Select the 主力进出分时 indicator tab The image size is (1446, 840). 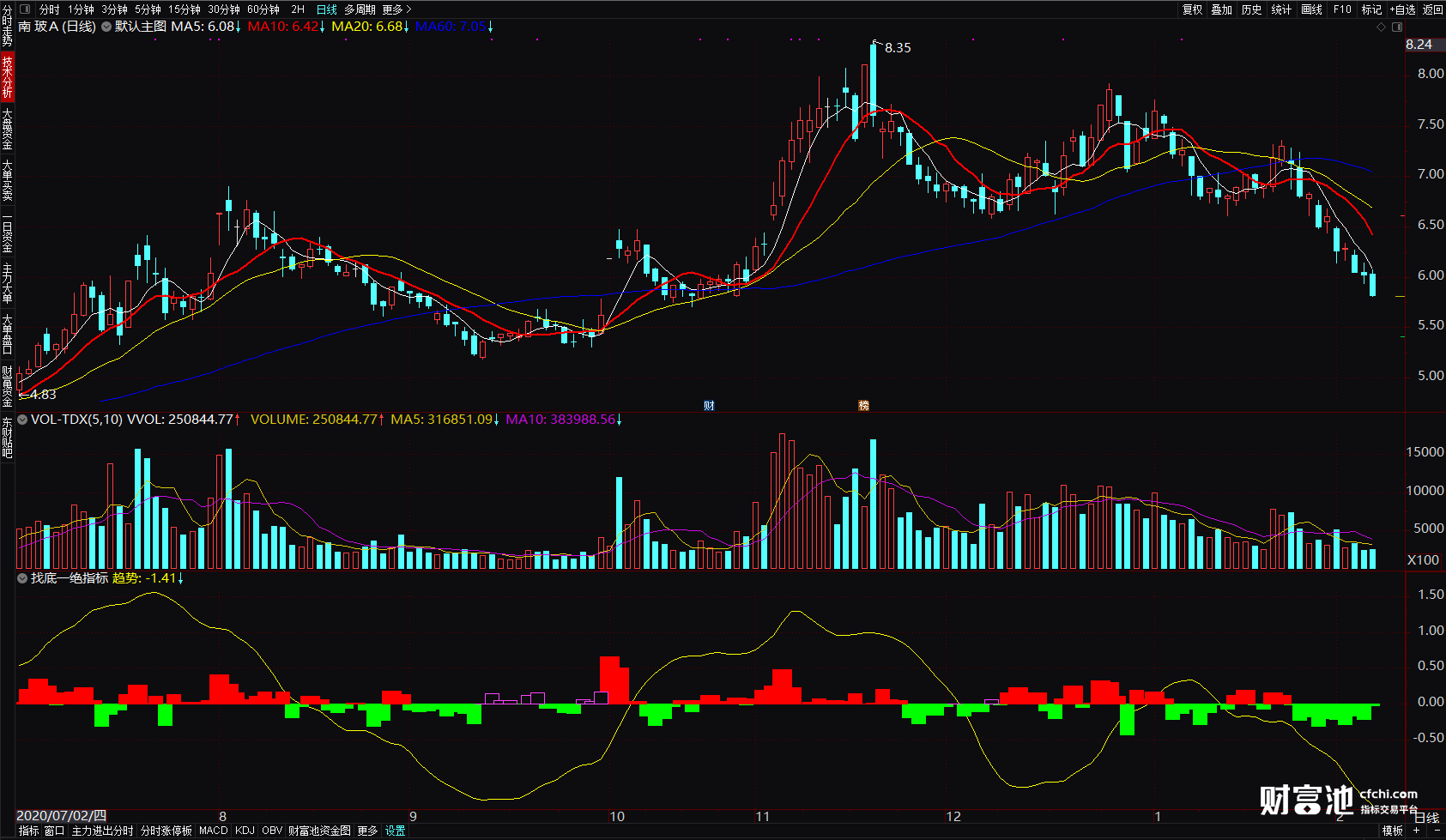[102, 831]
